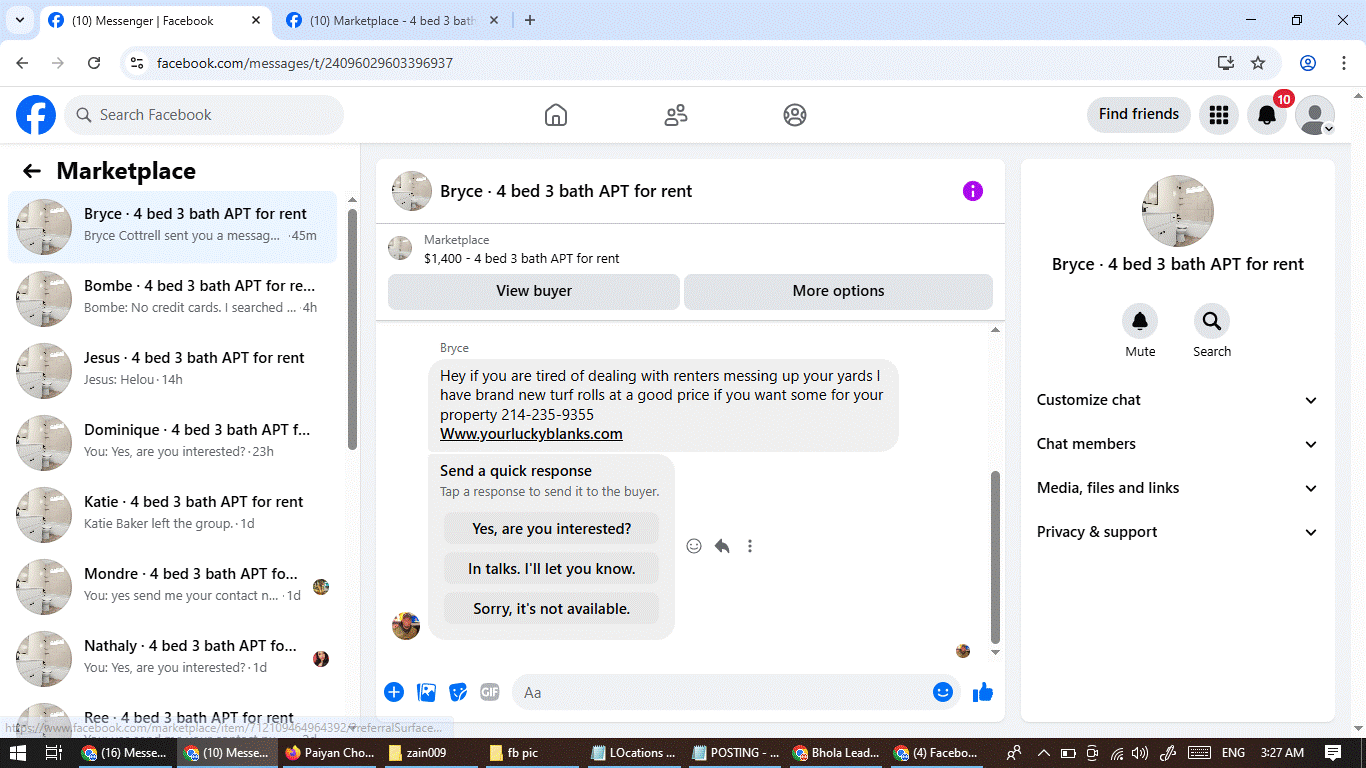The height and width of the screenshot is (768, 1366).
Task: Open the Bryce conversation in the list
Action: (x=173, y=227)
